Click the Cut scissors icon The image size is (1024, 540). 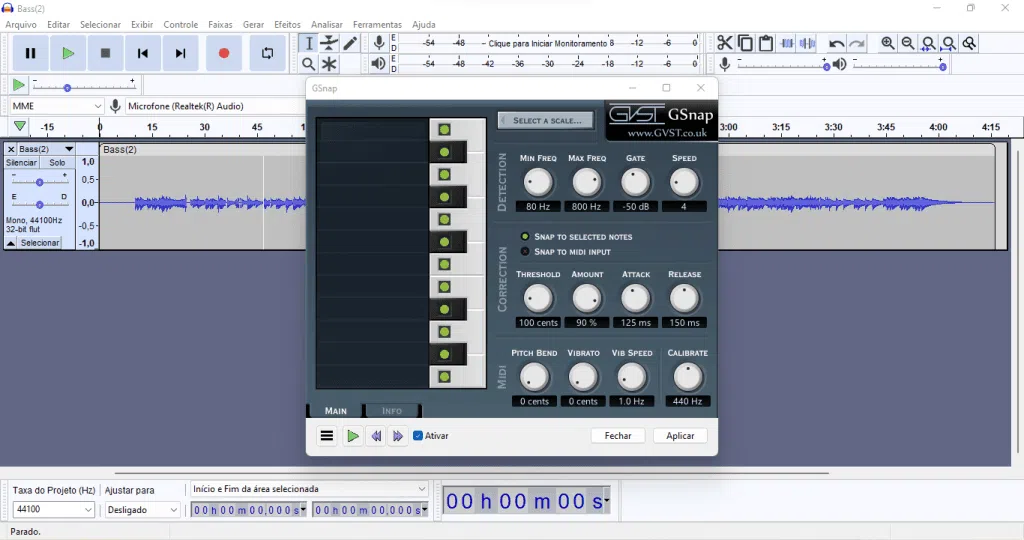click(x=724, y=43)
